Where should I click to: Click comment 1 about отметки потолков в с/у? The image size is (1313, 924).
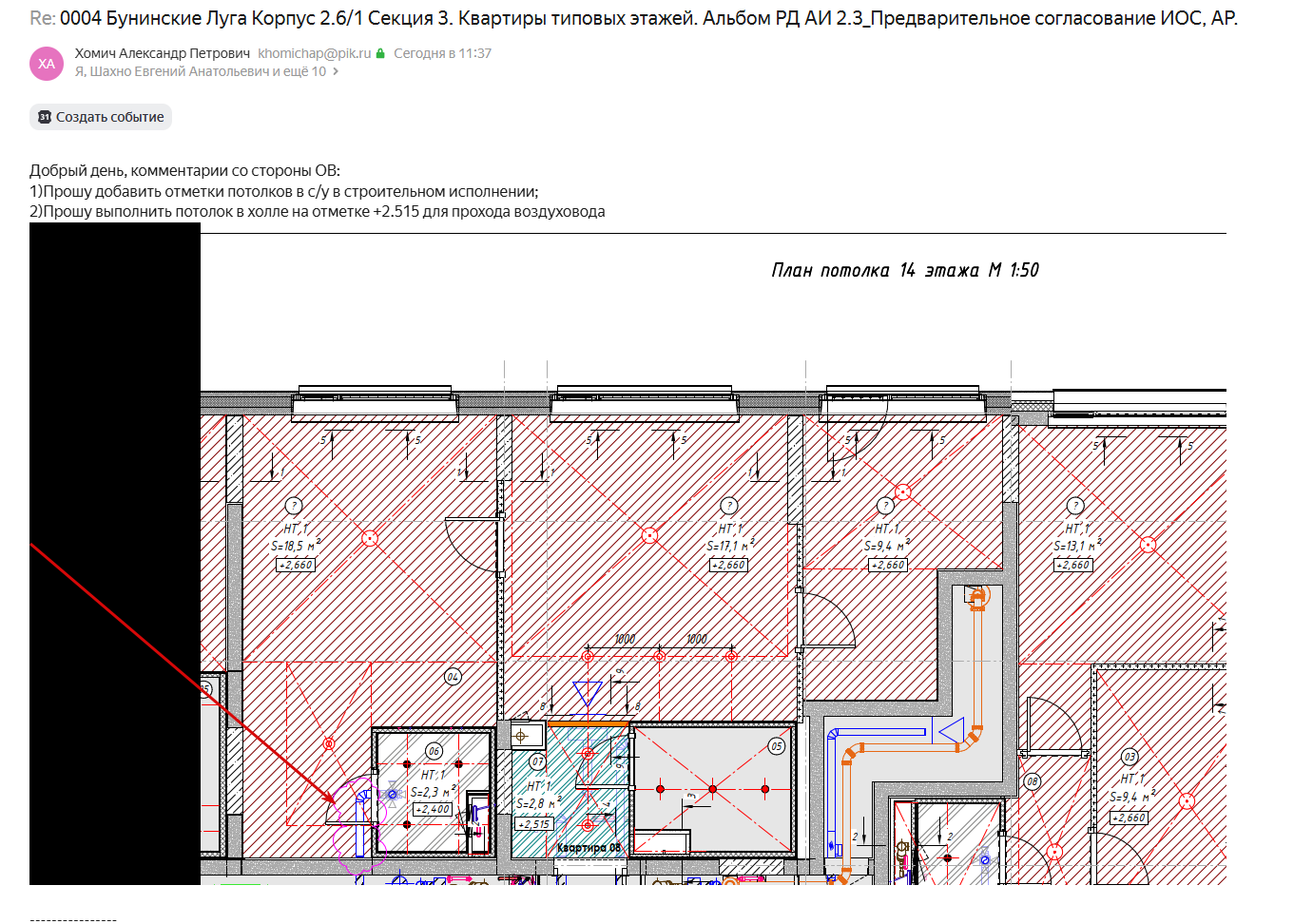click(x=283, y=191)
